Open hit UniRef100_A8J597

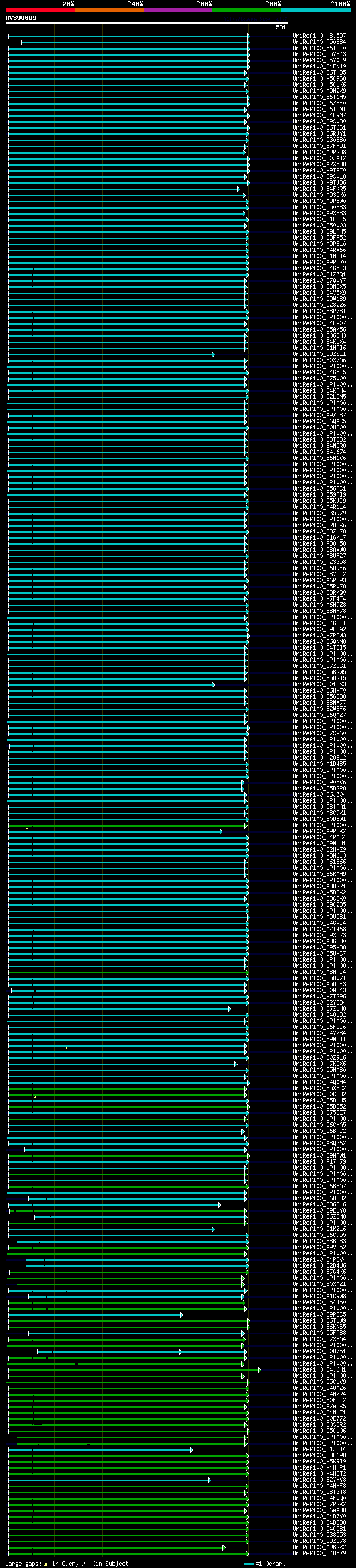click(x=319, y=36)
